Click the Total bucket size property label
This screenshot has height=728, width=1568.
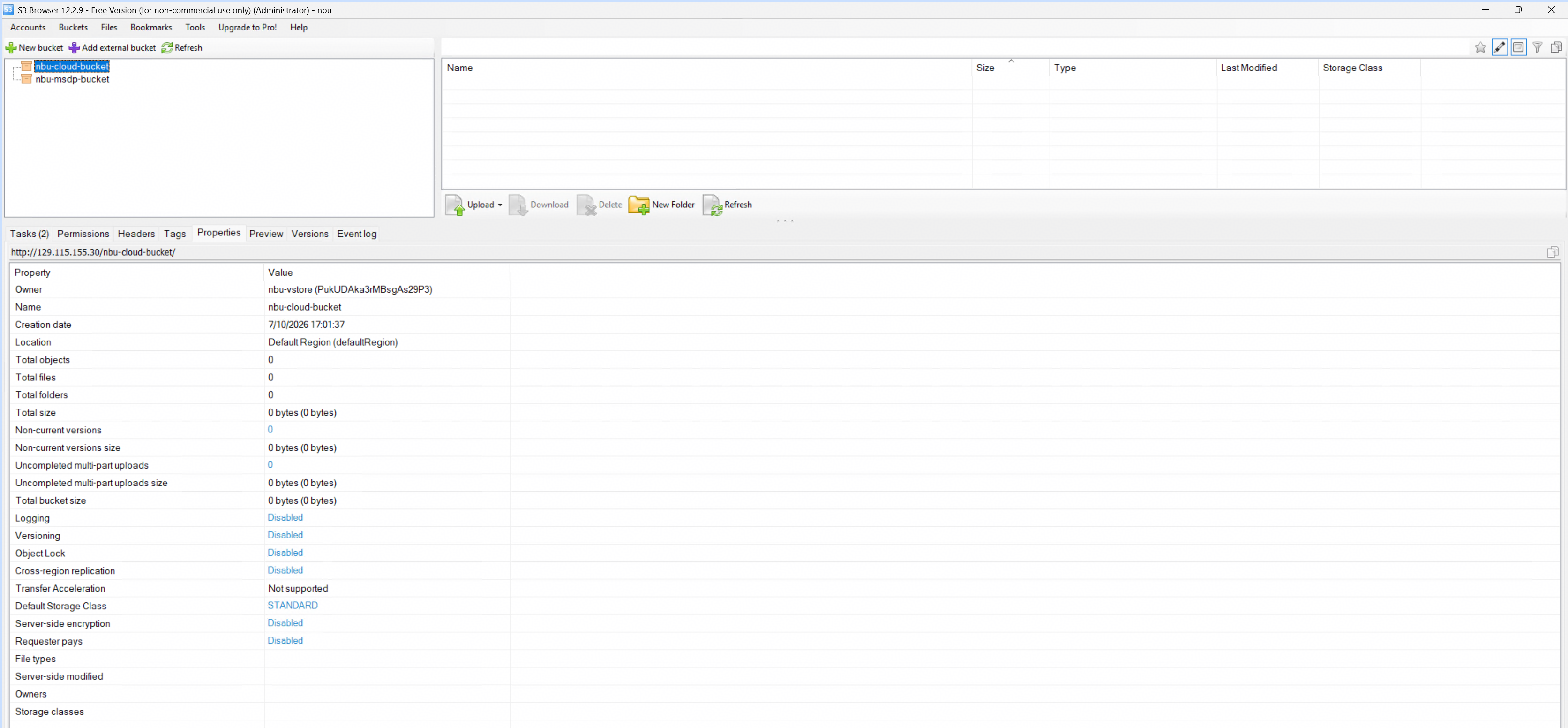click(x=51, y=501)
